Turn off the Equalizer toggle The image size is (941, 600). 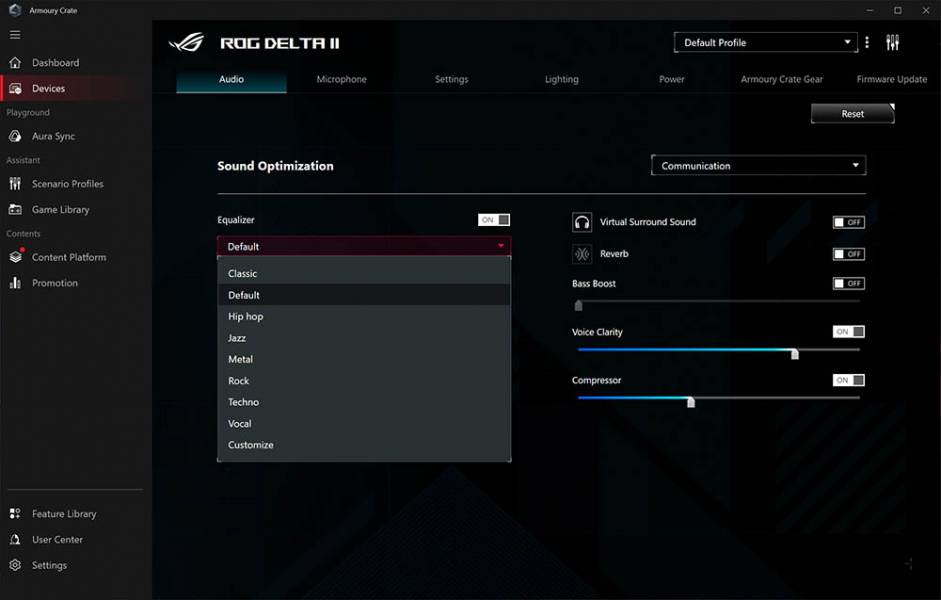point(494,220)
